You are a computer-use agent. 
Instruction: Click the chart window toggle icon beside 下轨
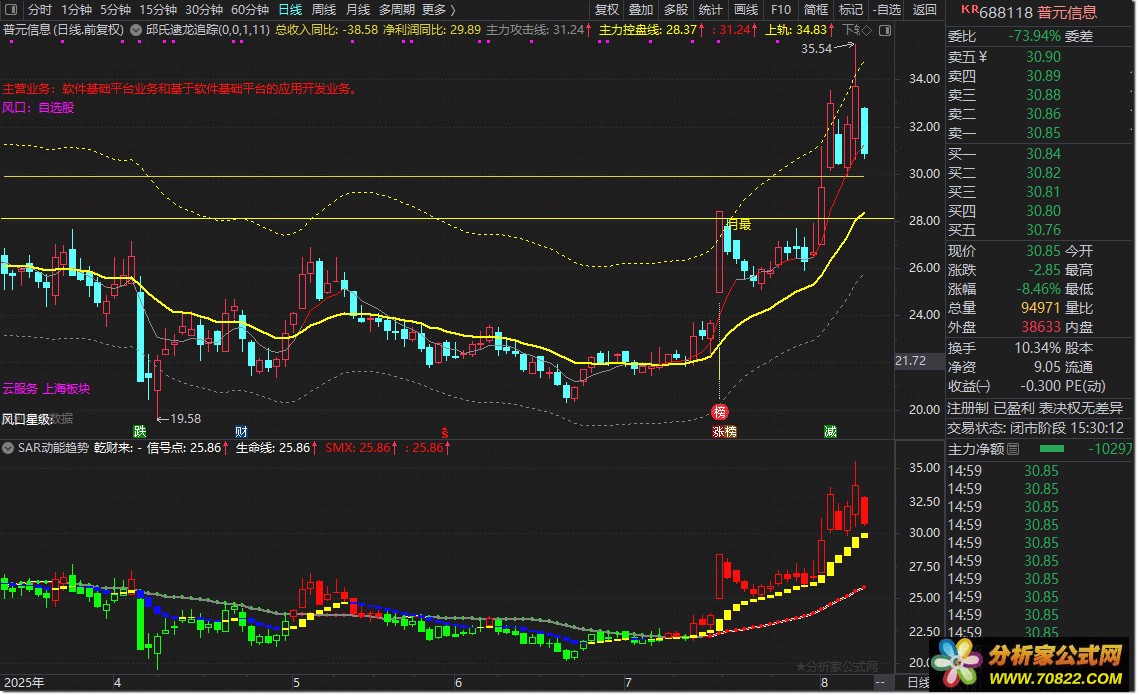(885, 31)
